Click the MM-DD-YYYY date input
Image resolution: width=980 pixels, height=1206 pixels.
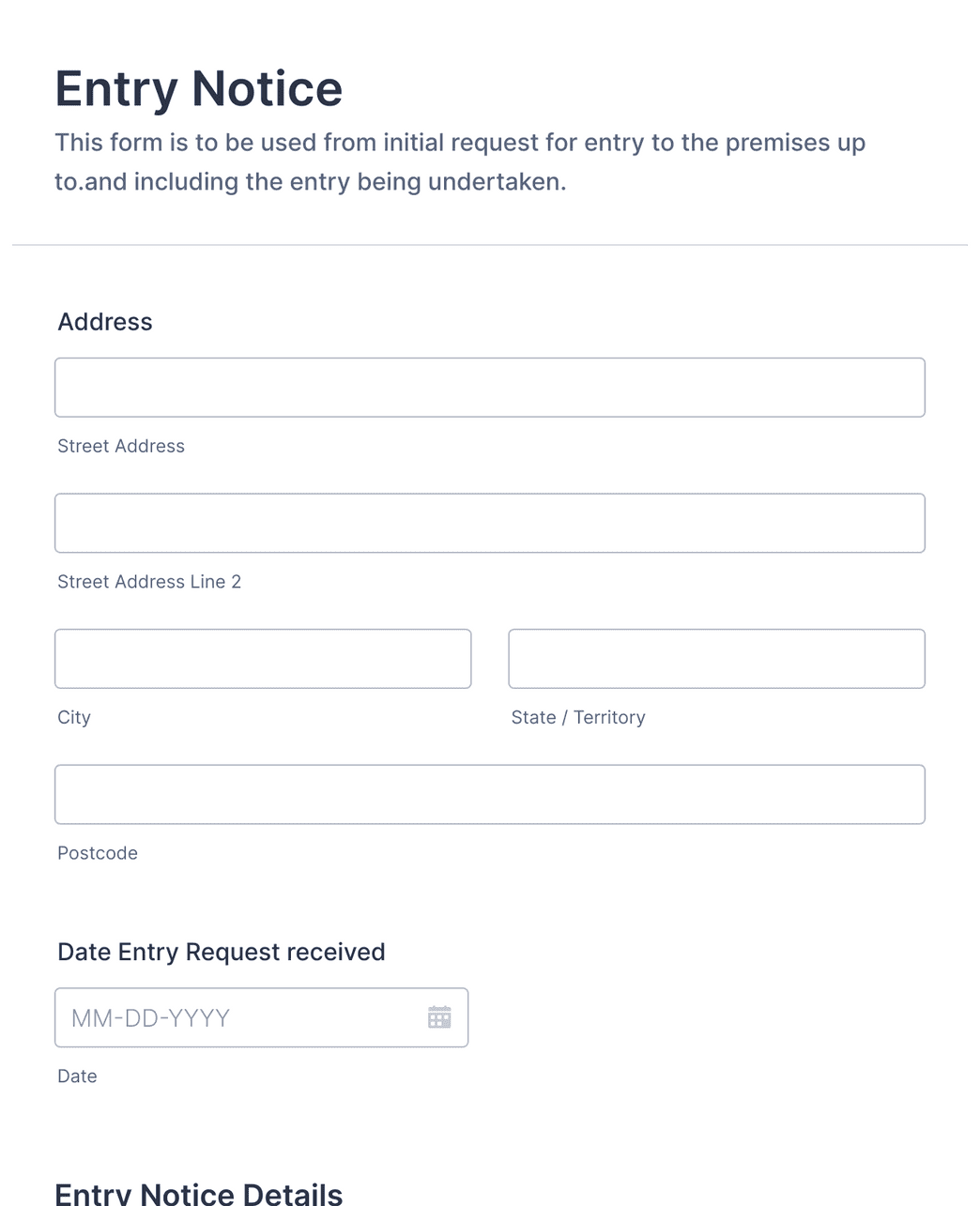tap(235, 1017)
